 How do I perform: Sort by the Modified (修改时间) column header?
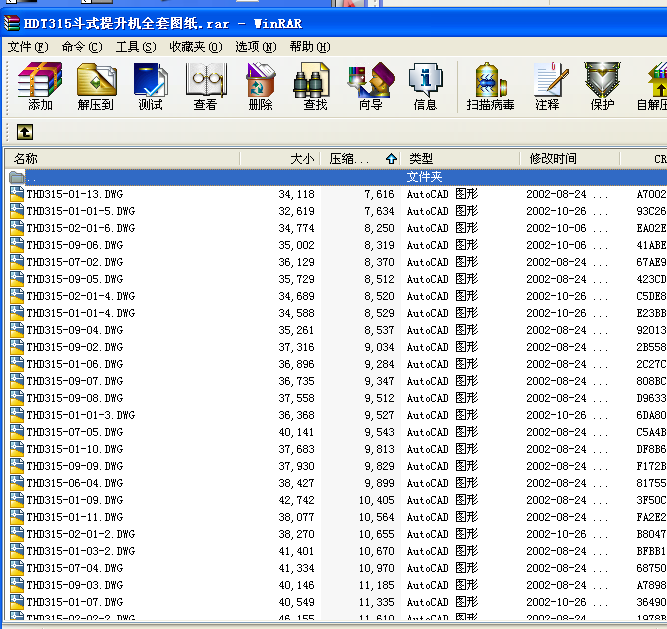[x=570, y=159]
